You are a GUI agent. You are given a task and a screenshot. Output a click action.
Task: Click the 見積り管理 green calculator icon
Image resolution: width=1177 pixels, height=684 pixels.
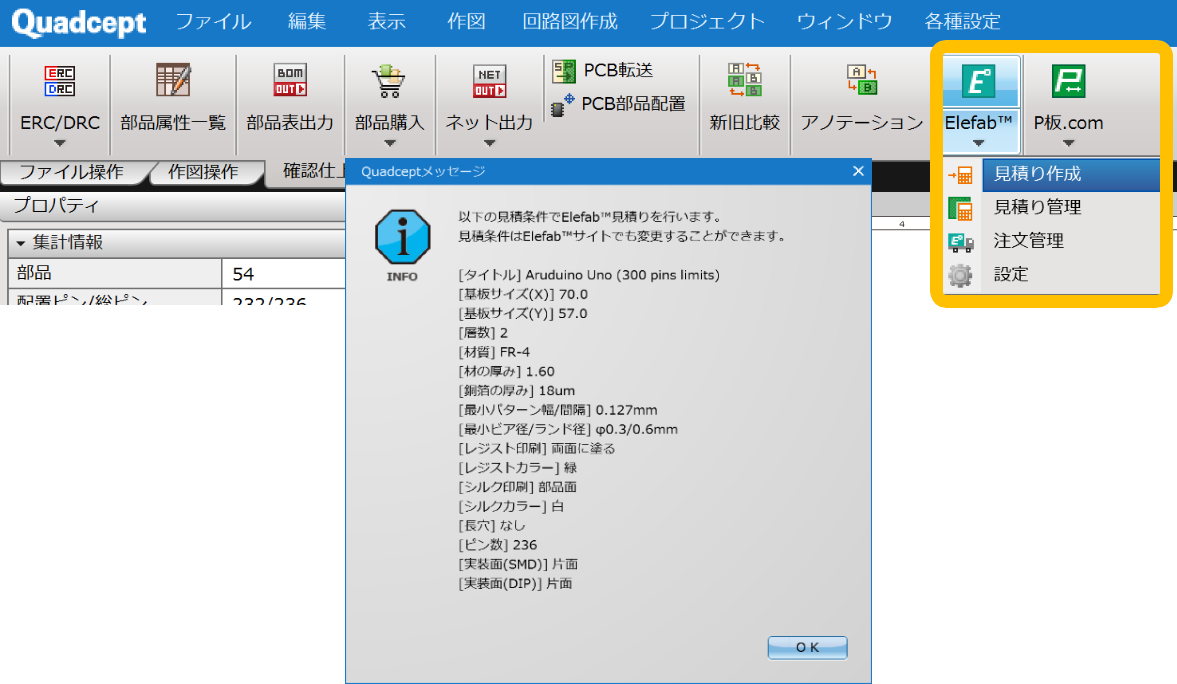[x=960, y=208]
